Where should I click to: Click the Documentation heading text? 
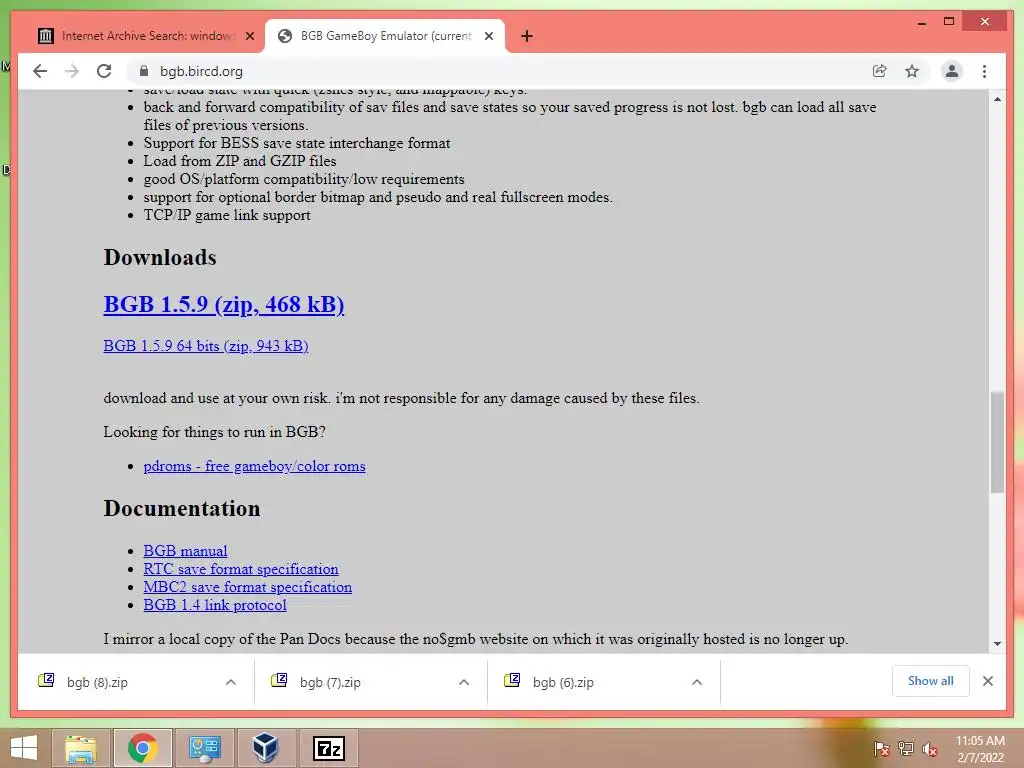182,508
